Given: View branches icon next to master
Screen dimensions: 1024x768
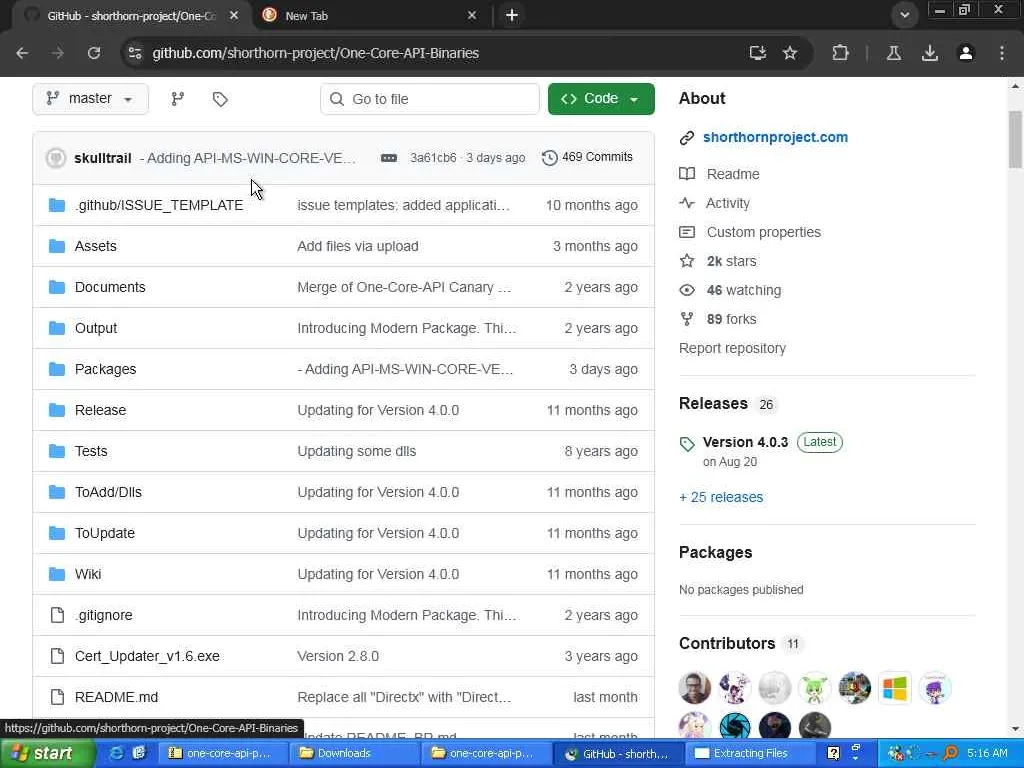Looking at the screenshot, I should [x=178, y=99].
